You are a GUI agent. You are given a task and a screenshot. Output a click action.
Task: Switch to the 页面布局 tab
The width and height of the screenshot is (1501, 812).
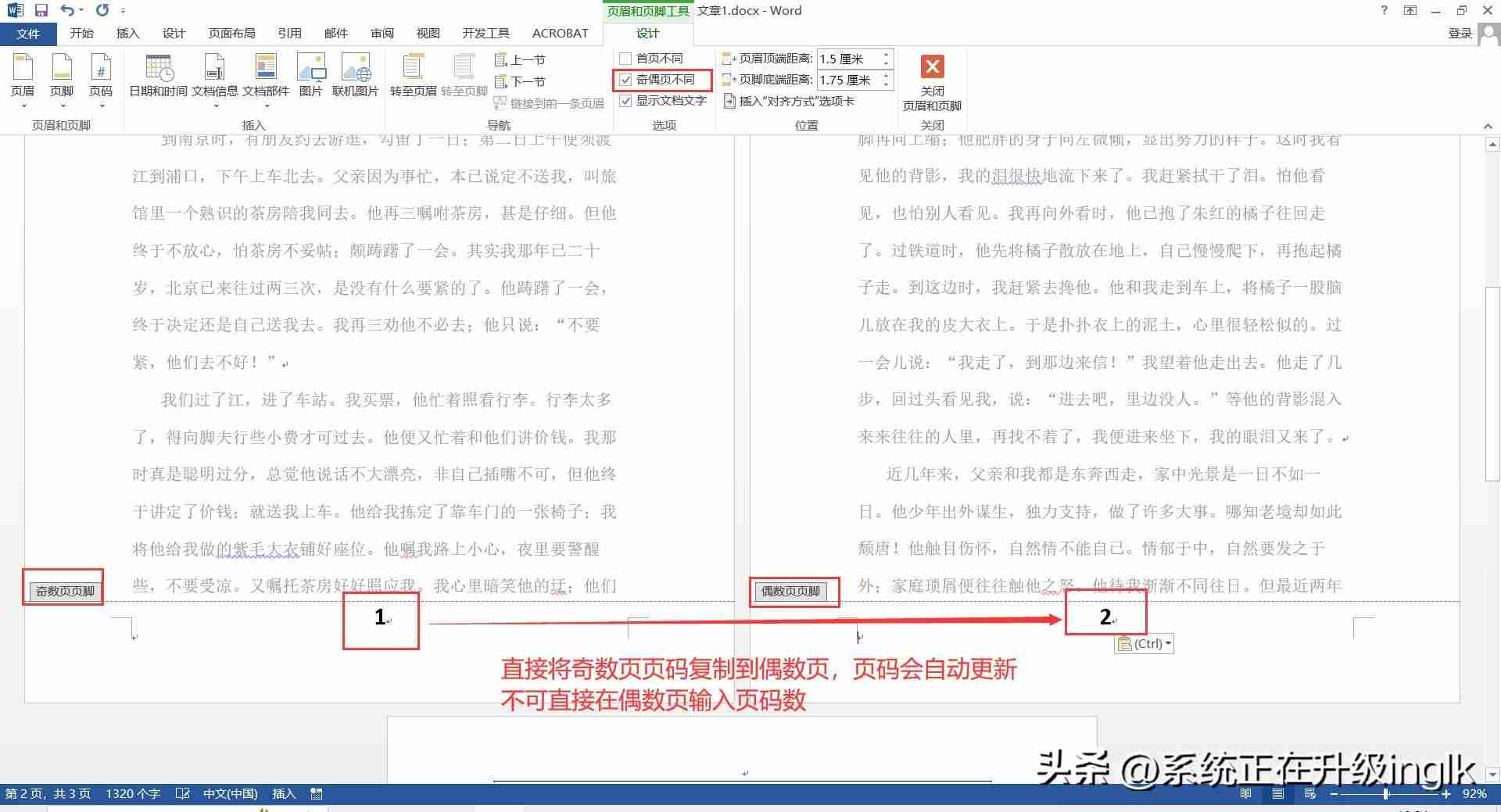[x=231, y=34]
